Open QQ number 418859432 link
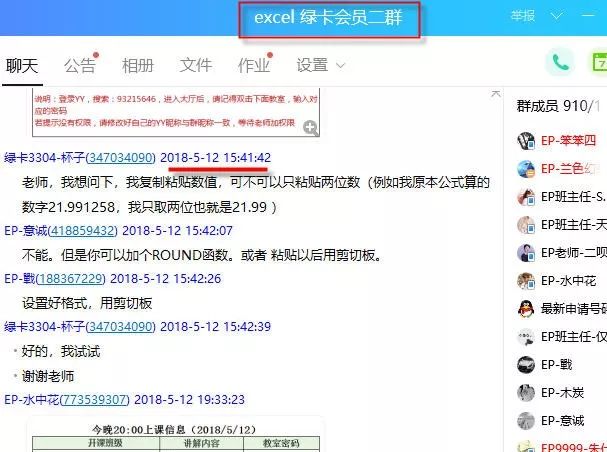Screen dimensions: 607x452 pos(82,231)
